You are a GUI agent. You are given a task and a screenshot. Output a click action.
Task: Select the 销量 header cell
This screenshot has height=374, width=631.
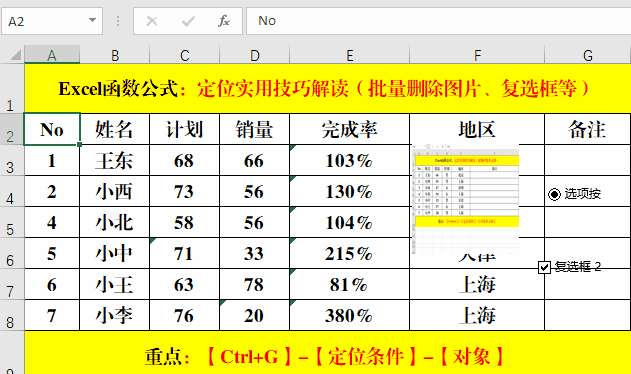[x=254, y=129]
